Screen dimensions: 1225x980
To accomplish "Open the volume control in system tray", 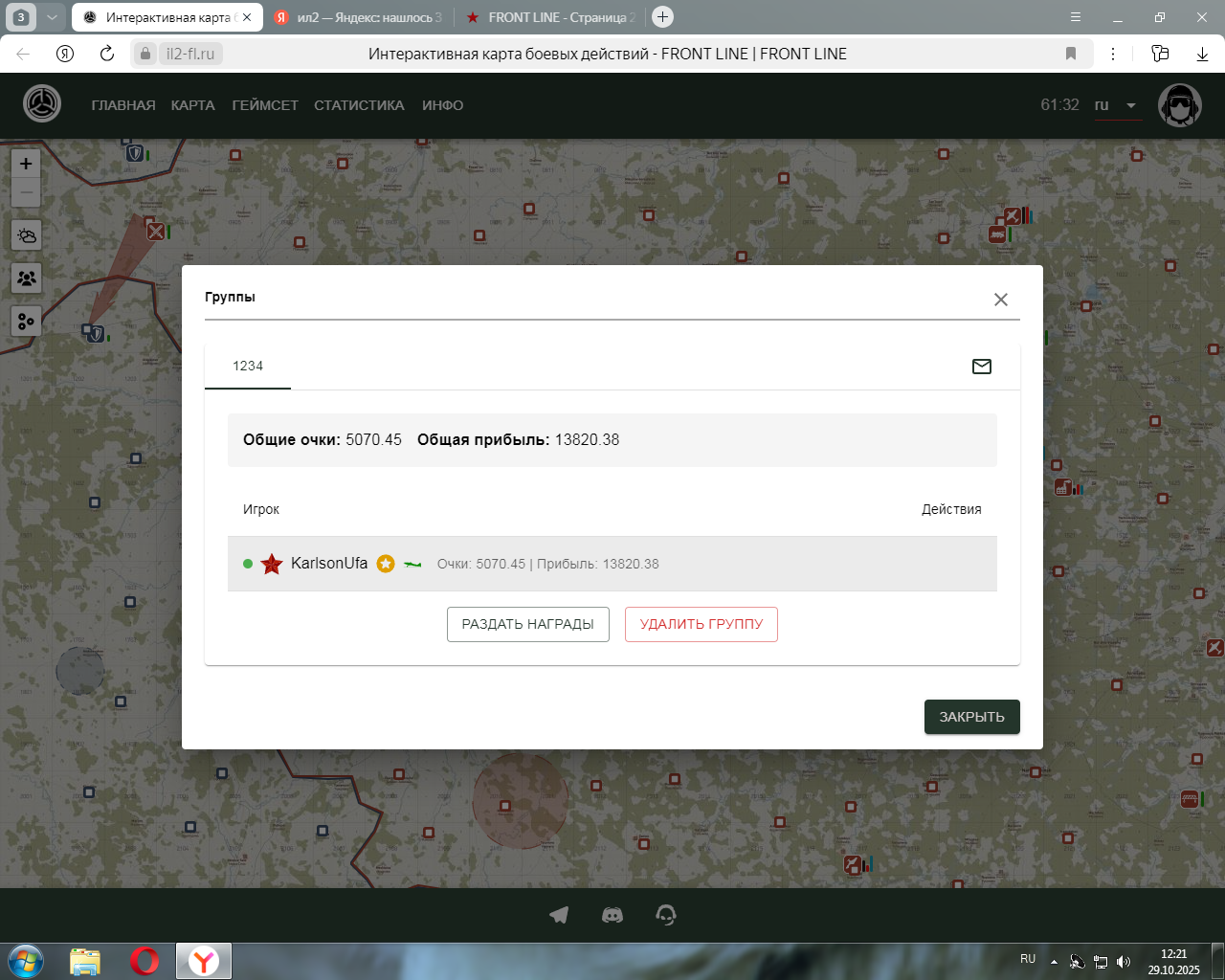I will (1124, 961).
